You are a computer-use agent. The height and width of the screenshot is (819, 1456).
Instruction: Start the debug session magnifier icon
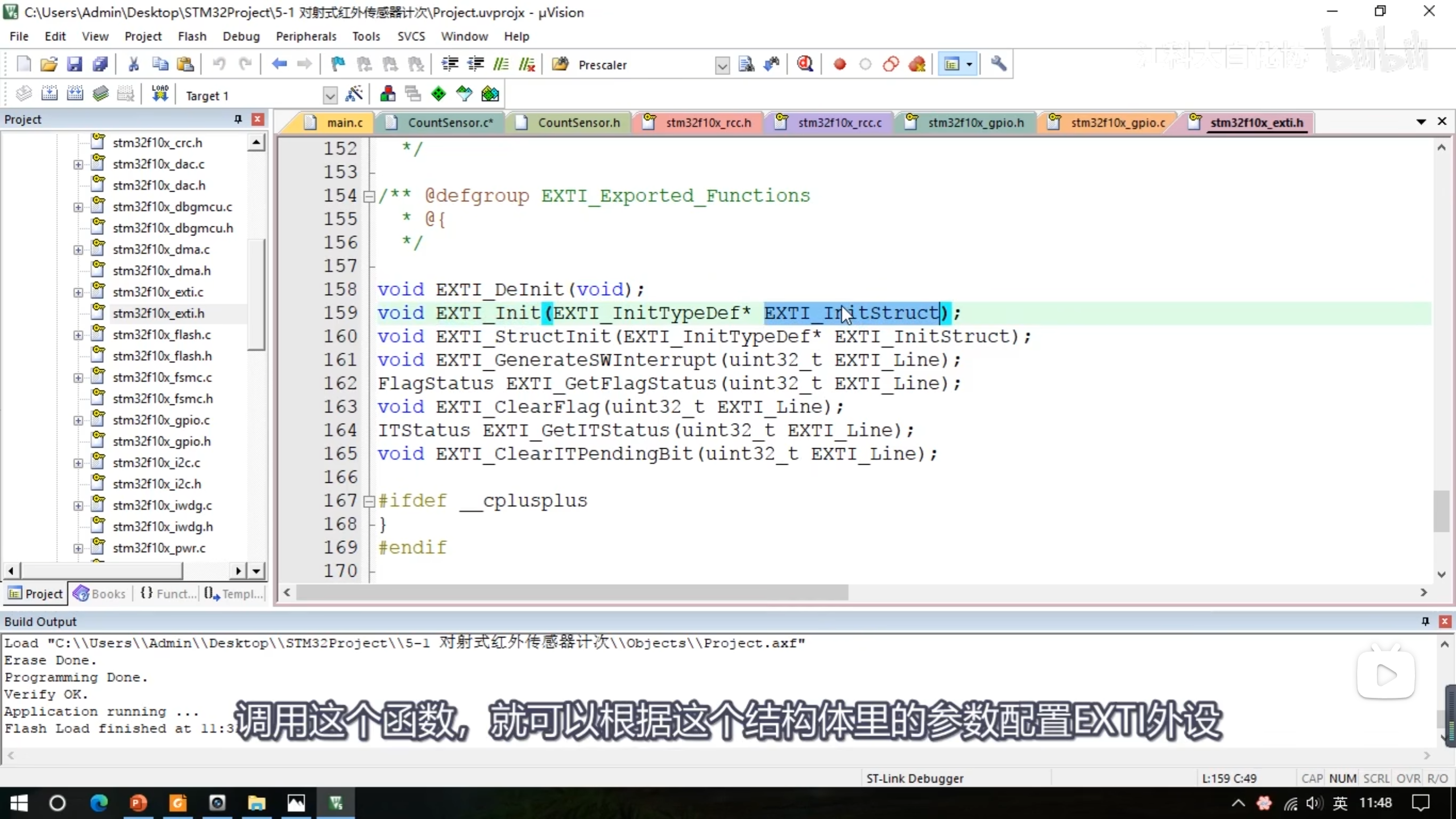805,64
